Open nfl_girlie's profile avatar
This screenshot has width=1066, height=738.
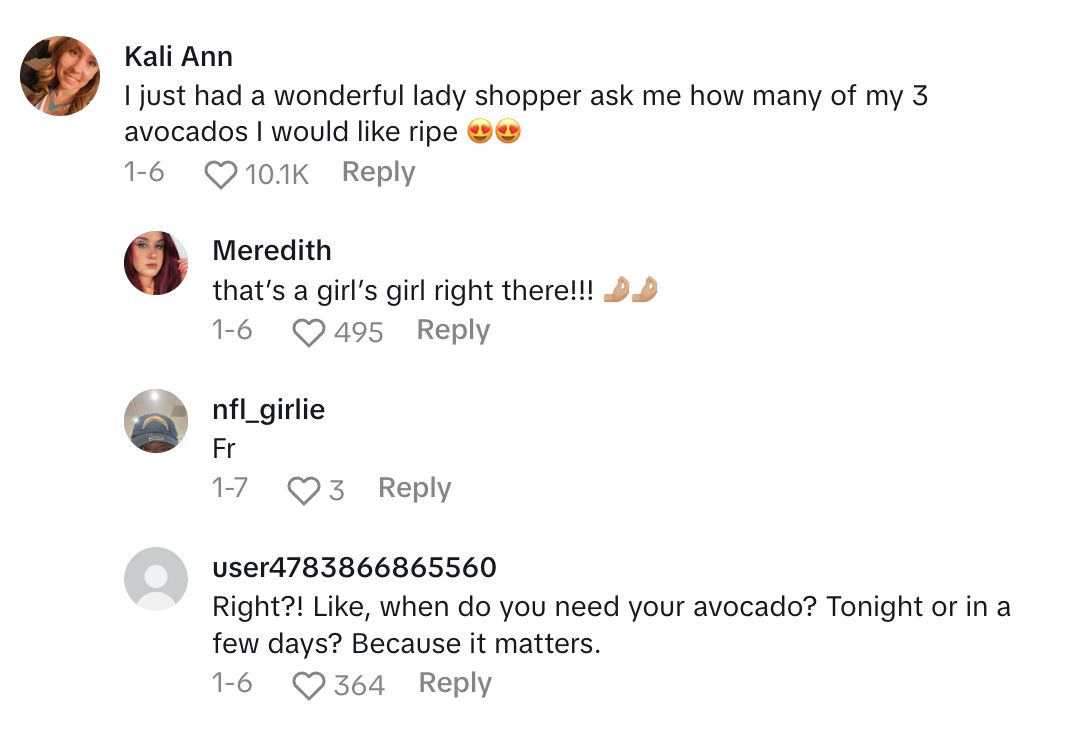[156, 421]
